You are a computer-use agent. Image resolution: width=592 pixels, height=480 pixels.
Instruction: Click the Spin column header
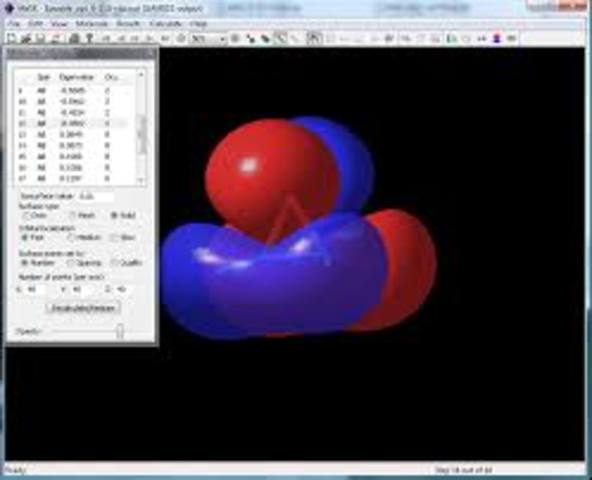43,77
